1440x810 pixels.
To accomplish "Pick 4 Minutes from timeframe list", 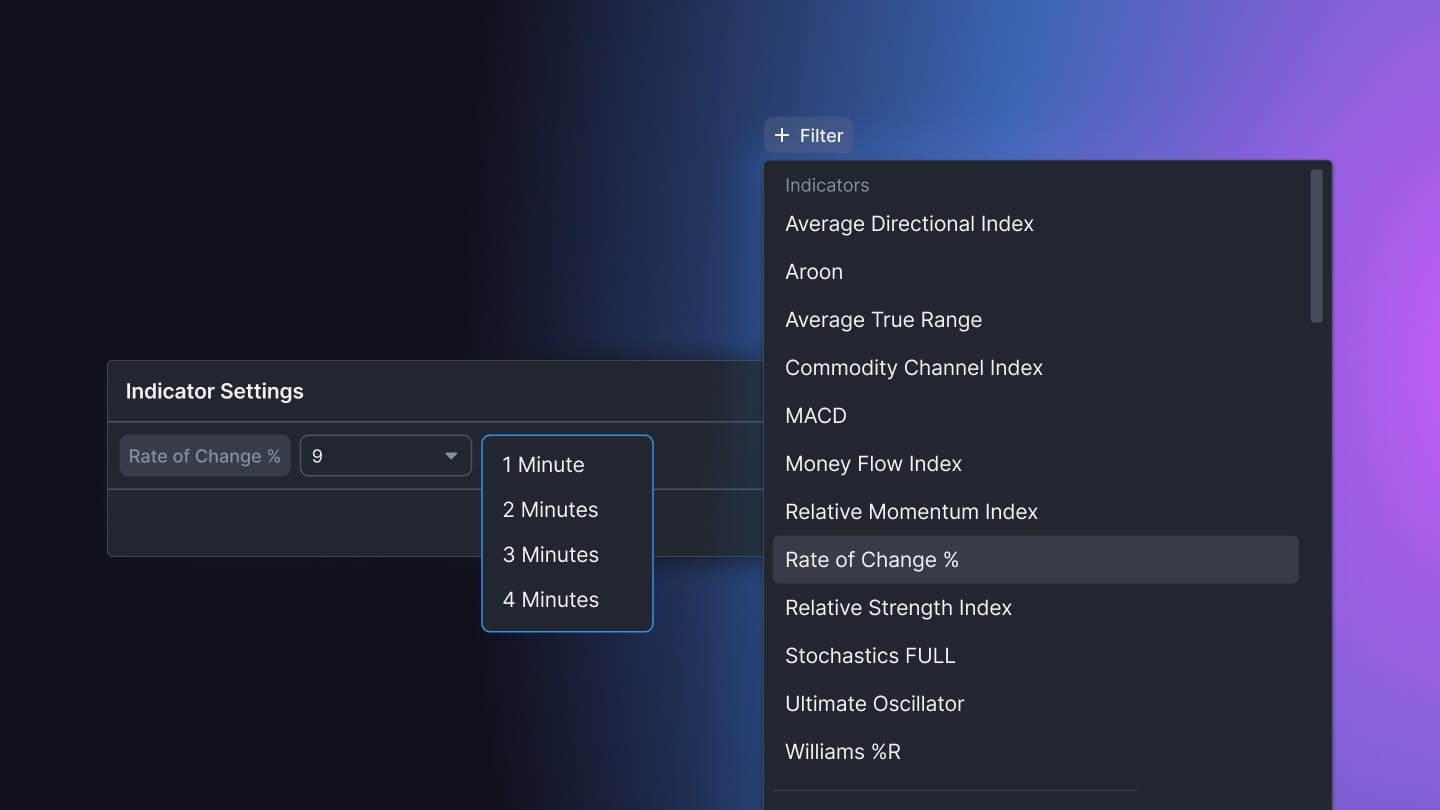I will (x=551, y=600).
